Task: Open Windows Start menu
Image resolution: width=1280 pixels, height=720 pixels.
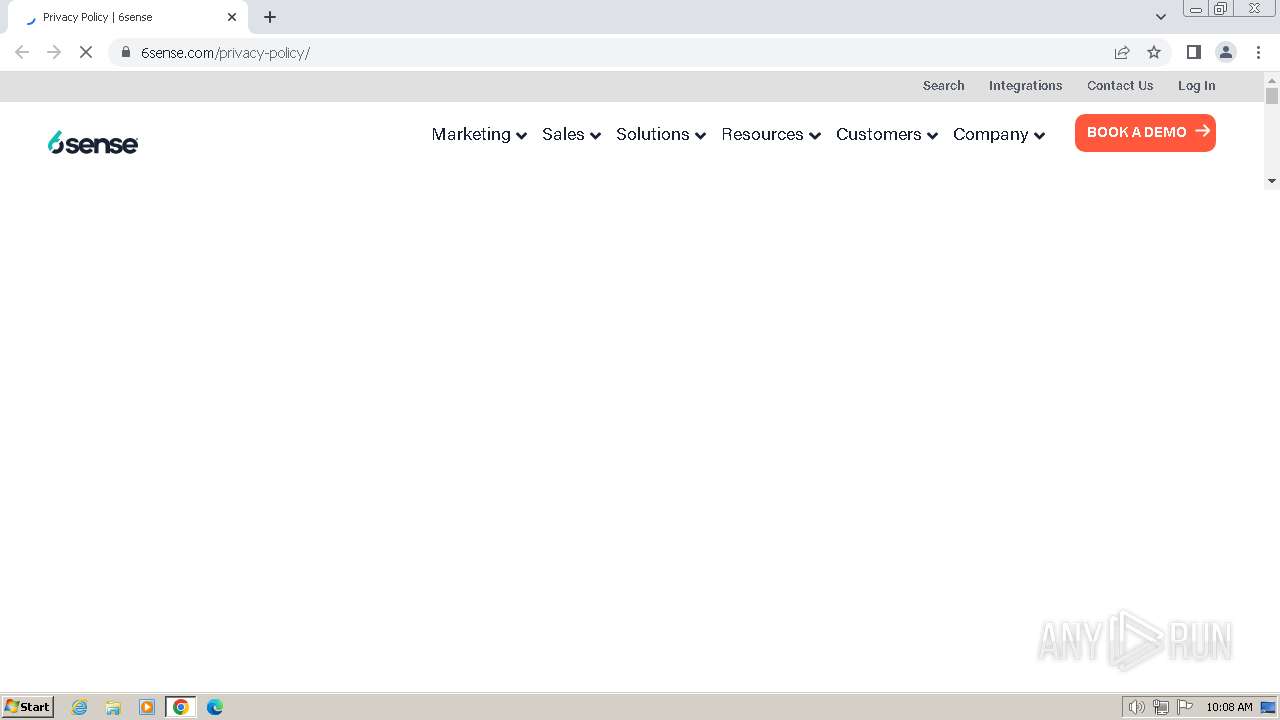Action: point(28,706)
